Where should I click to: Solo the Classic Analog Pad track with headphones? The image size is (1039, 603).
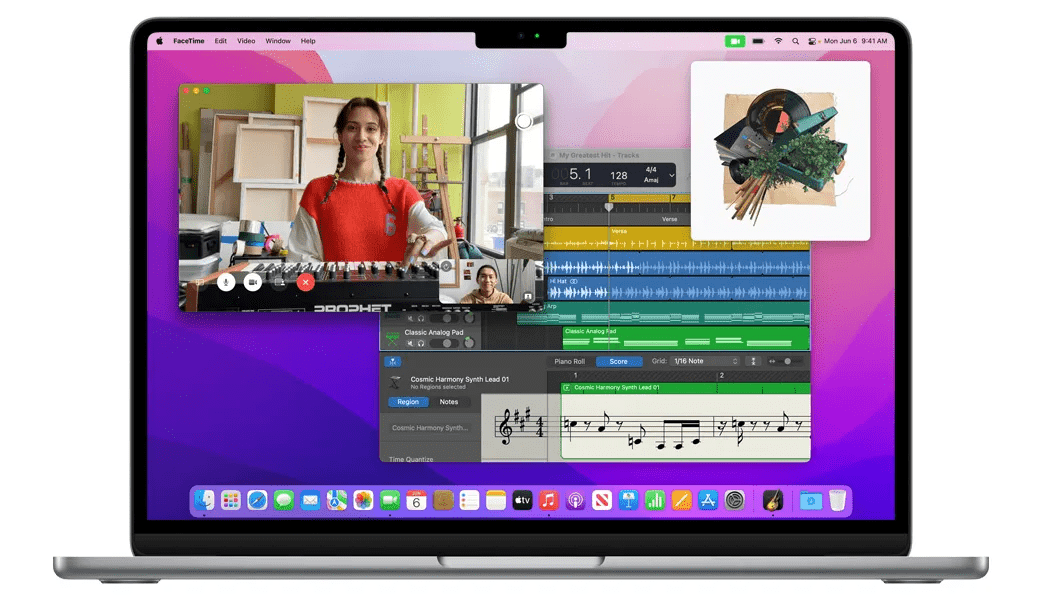[x=421, y=343]
